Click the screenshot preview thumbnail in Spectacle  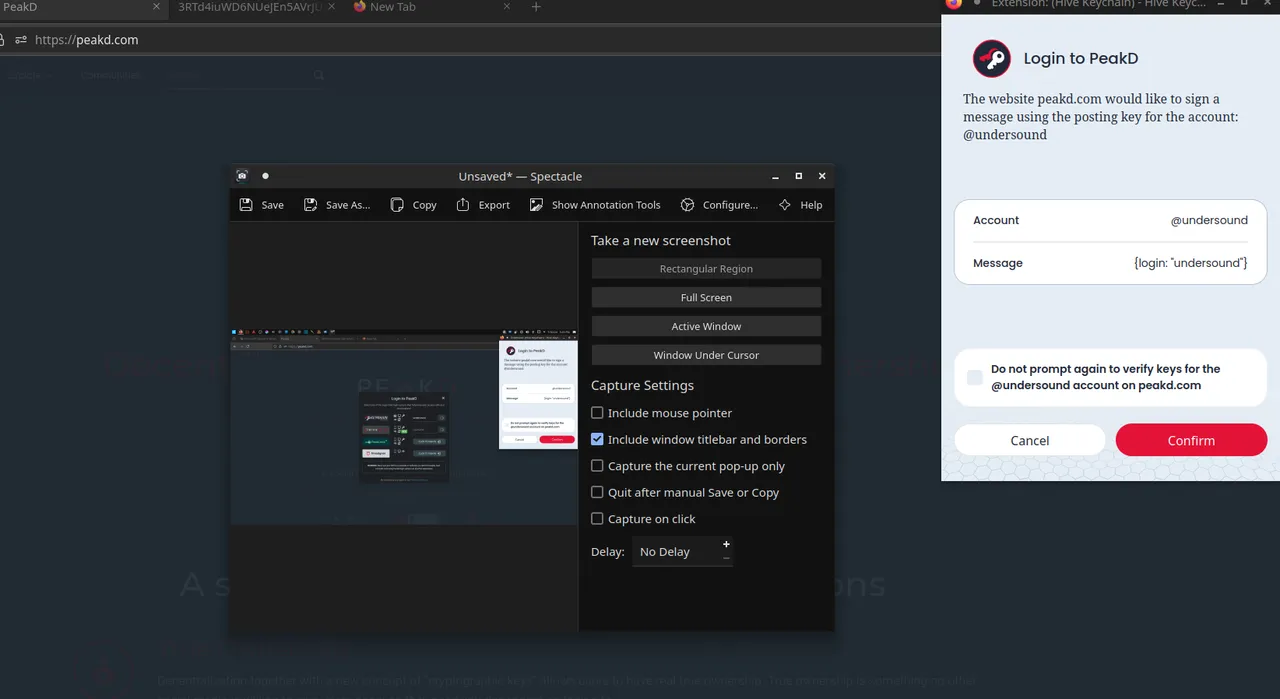point(404,427)
